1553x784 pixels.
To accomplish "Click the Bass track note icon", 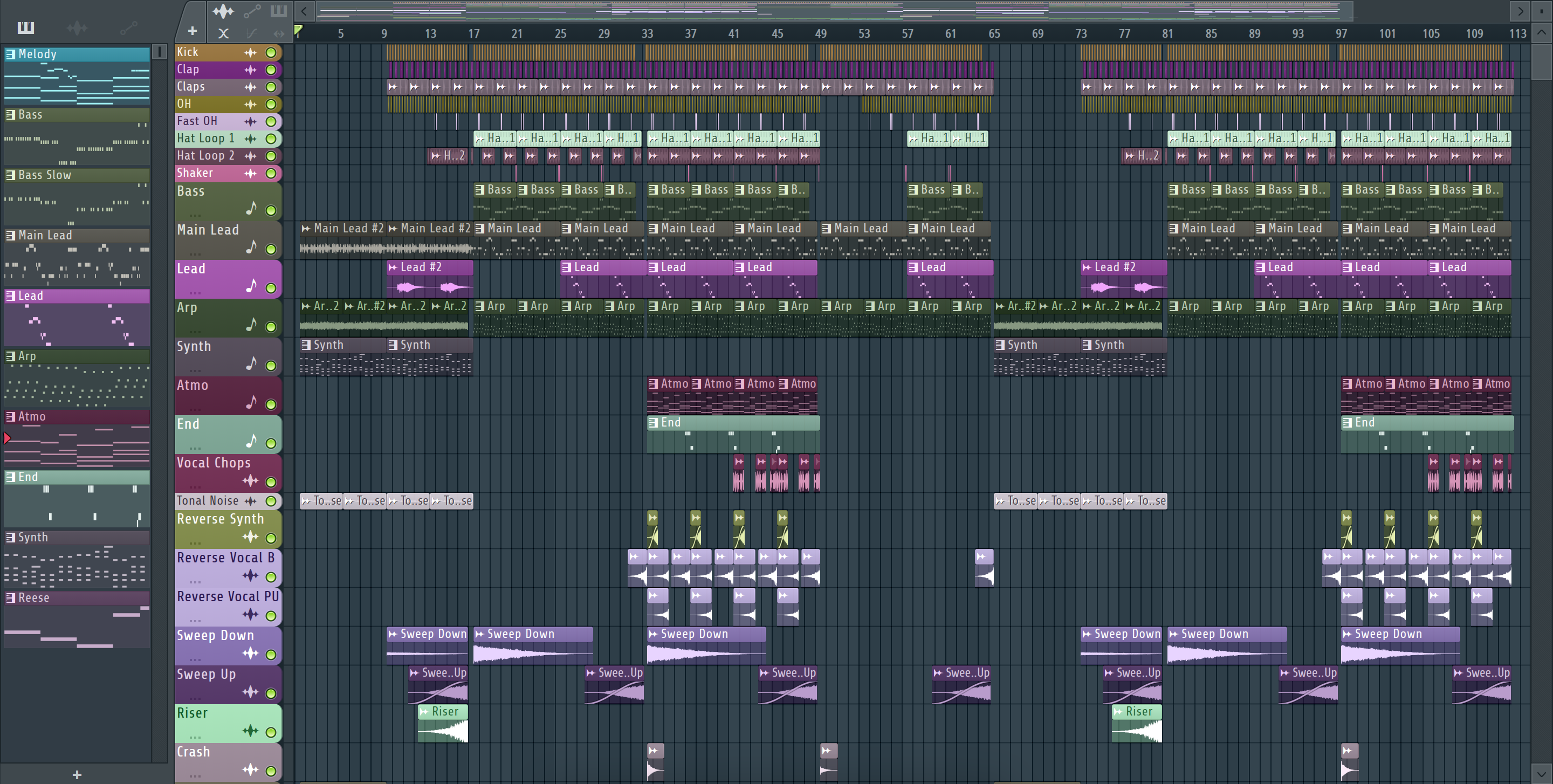I will pos(251,209).
